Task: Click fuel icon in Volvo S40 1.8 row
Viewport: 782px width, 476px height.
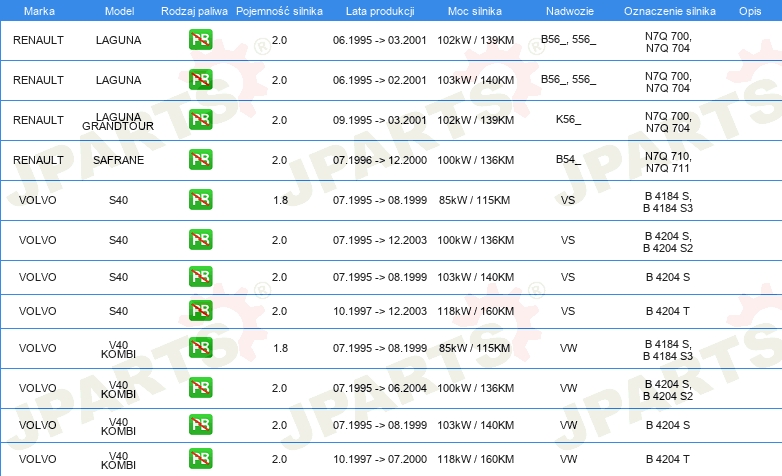Action: pyautogui.click(x=200, y=200)
